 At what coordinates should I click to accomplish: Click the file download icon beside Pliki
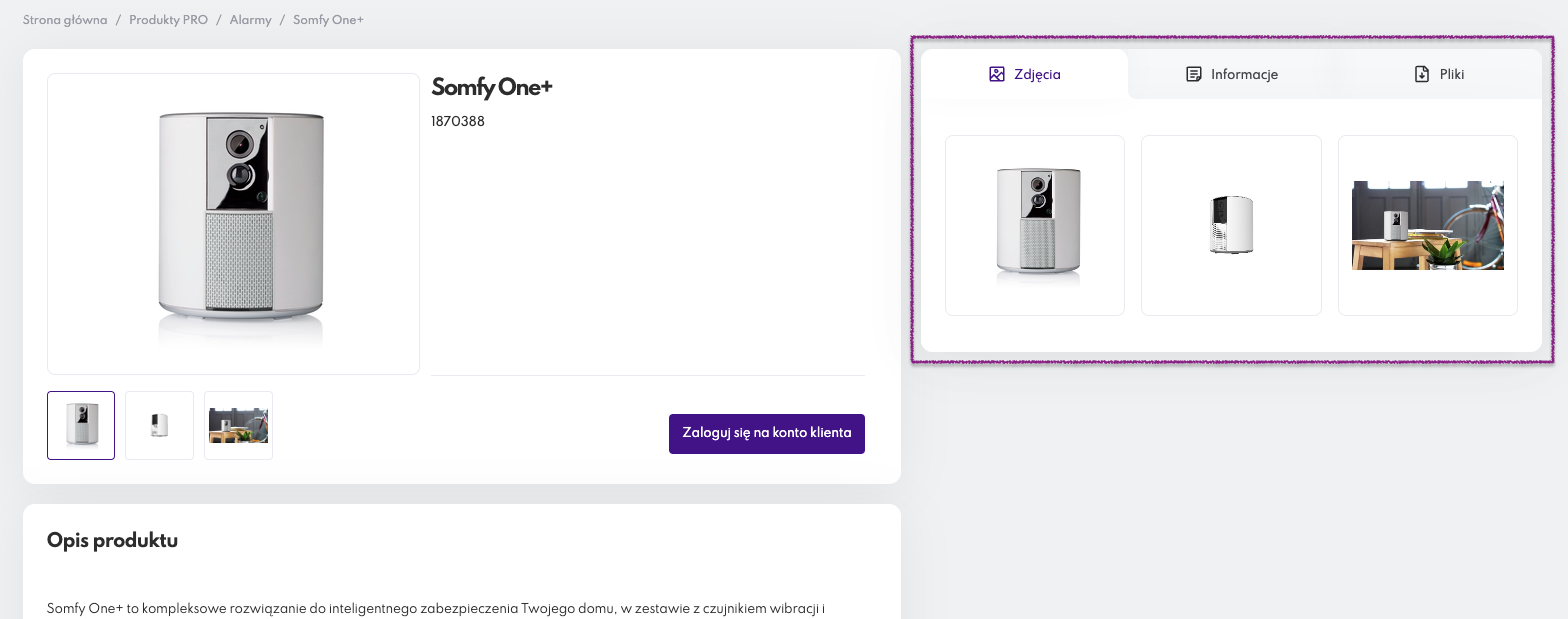1422,74
